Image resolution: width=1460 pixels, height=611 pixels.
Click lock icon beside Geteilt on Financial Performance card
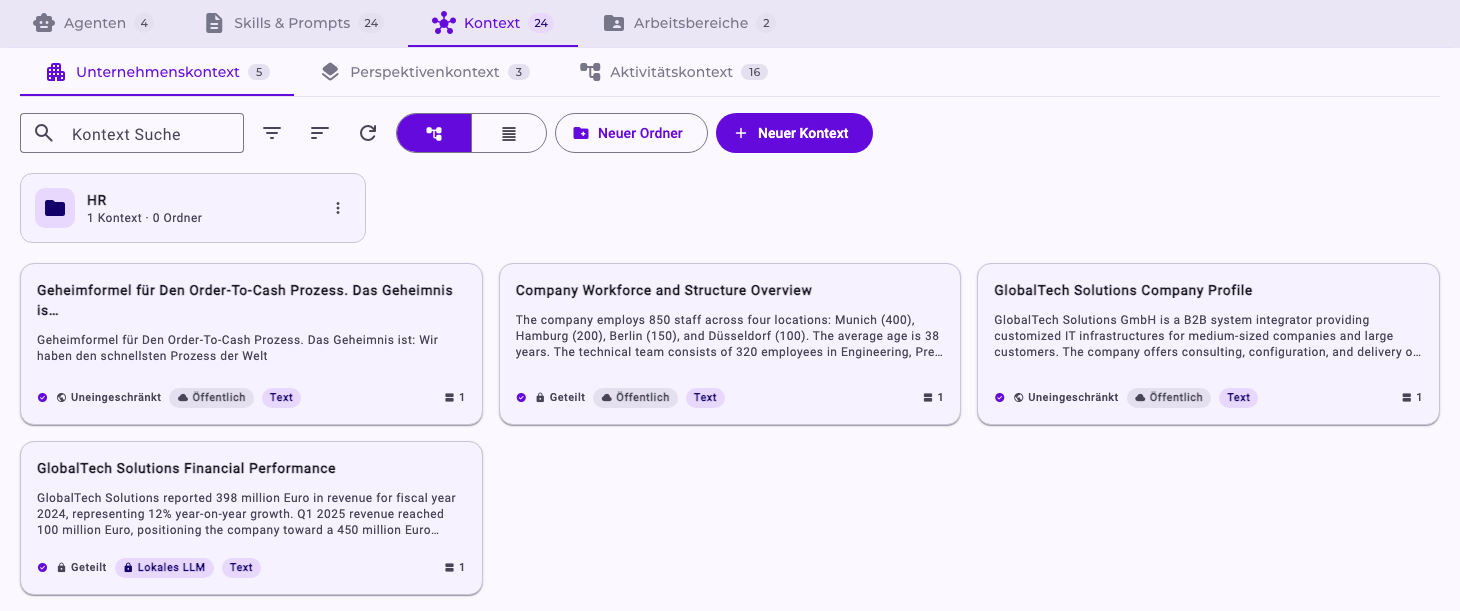[x=62, y=567]
